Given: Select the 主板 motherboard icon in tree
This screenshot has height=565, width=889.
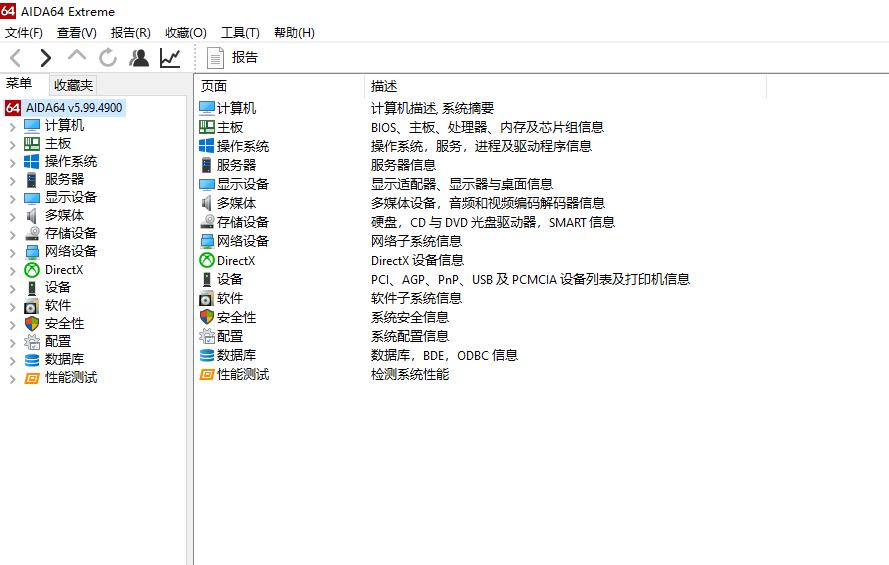Looking at the screenshot, I should (x=32, y=143).
